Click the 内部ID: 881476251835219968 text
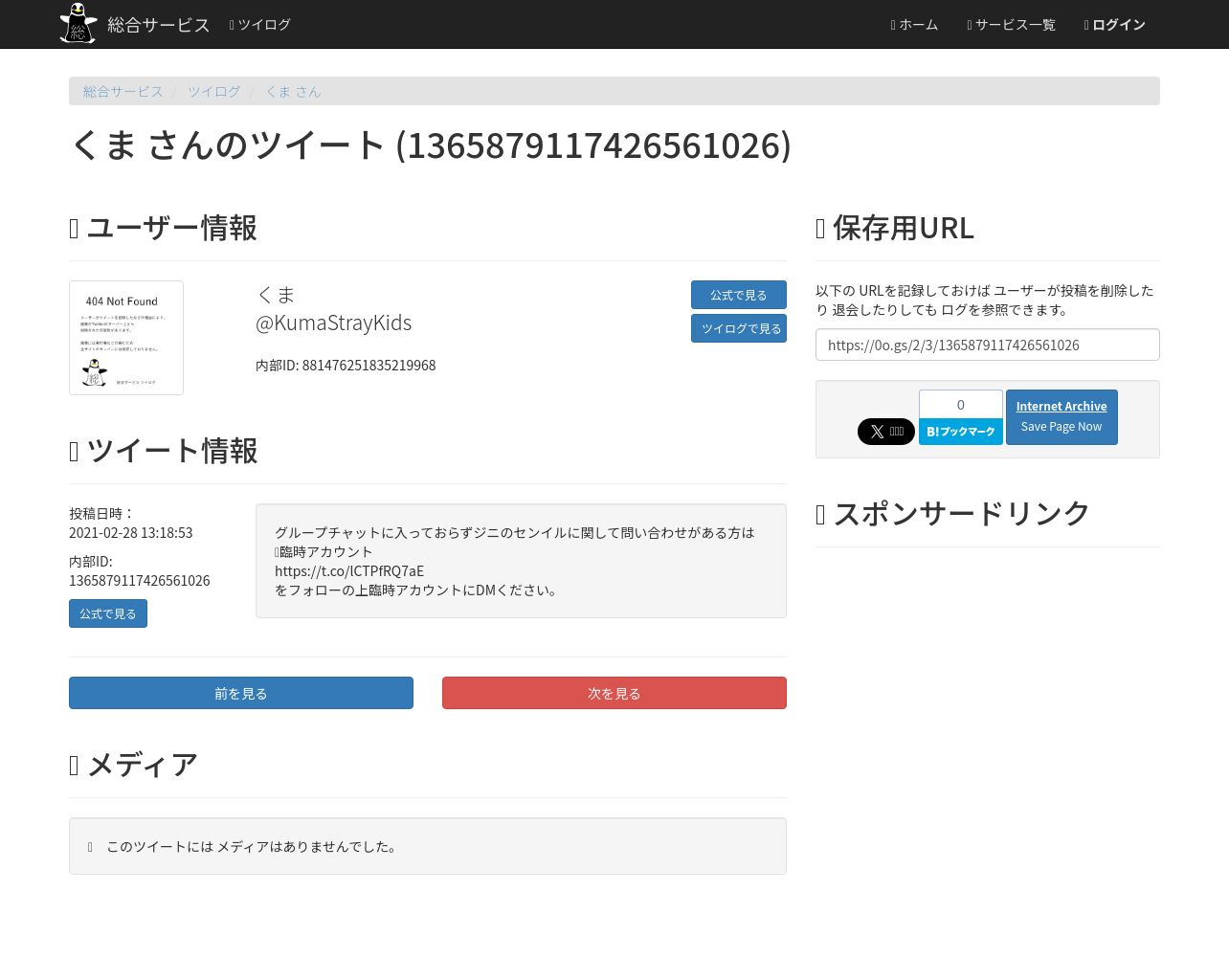The image size is (1229, 980). 346,365
